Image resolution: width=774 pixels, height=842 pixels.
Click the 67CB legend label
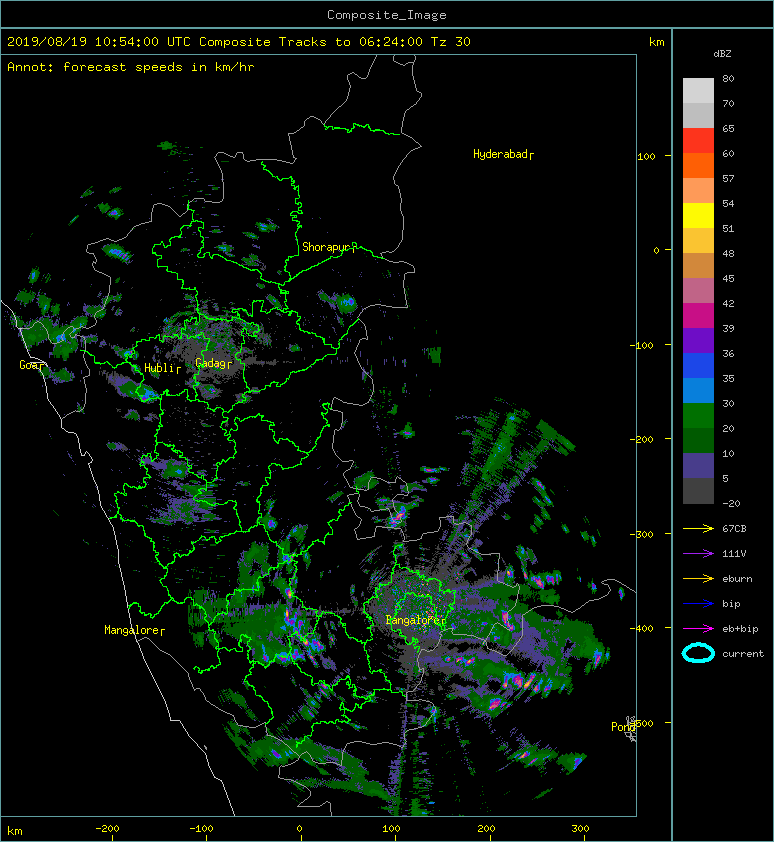tap(734, 528)
